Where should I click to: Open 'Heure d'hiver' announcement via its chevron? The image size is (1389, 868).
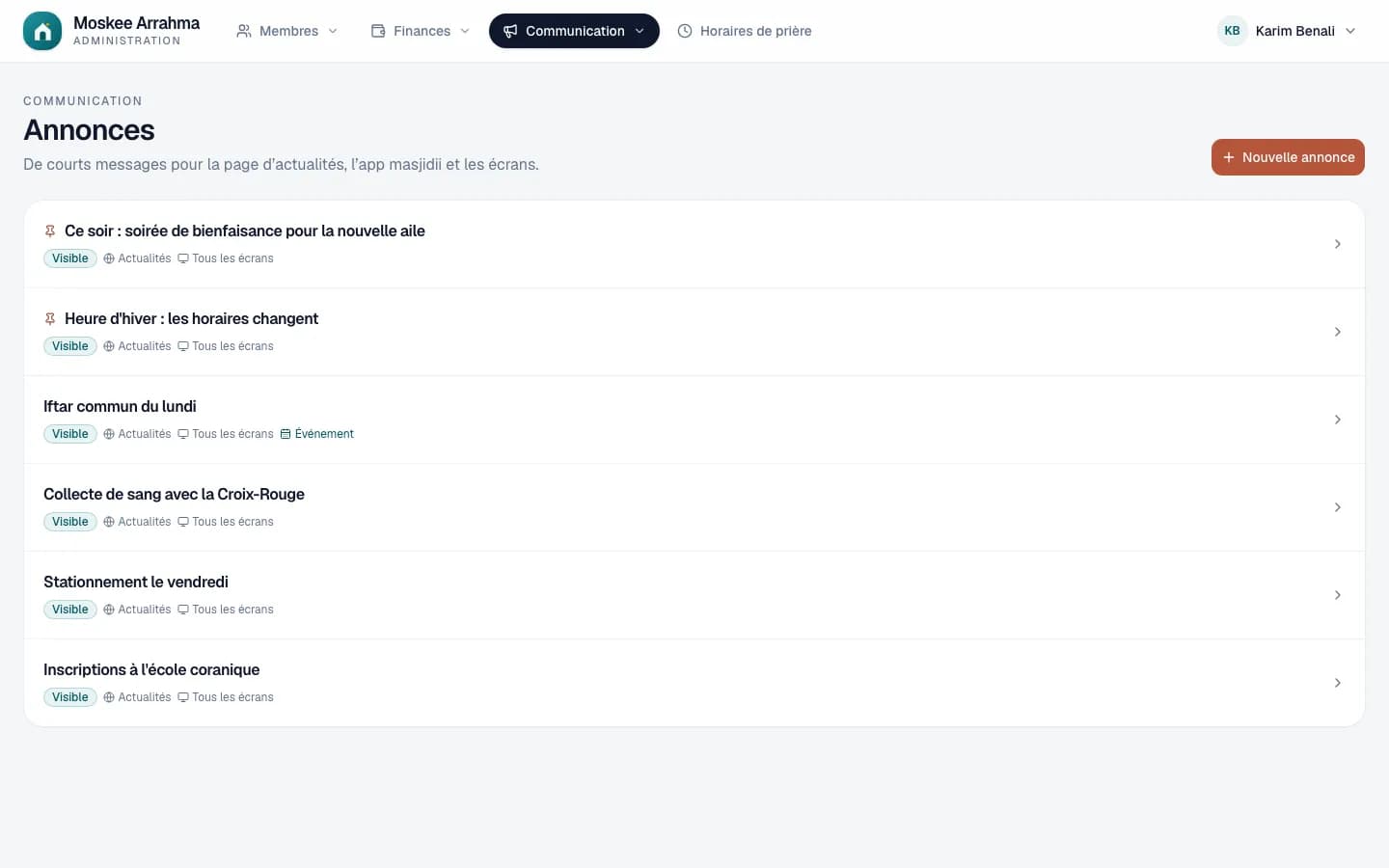click(x=1338, y=332)
